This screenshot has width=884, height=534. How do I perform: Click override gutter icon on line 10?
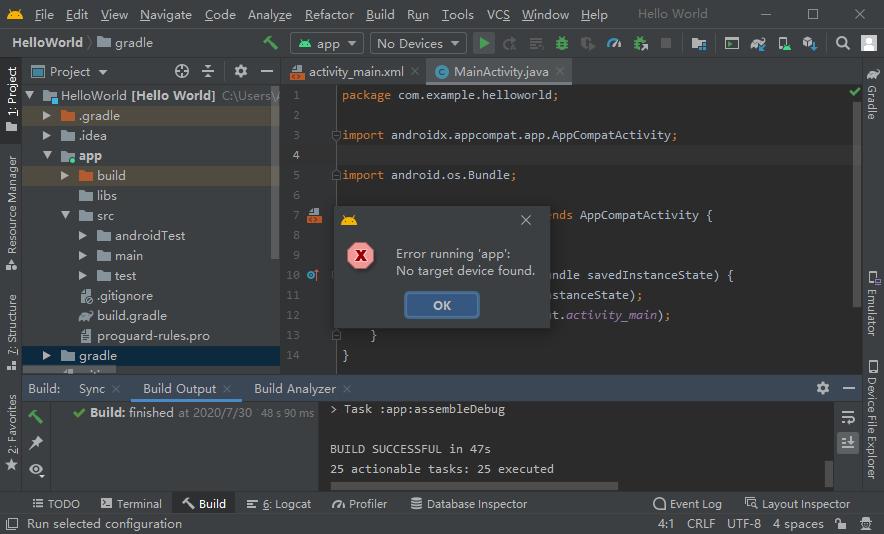point(313,275)
